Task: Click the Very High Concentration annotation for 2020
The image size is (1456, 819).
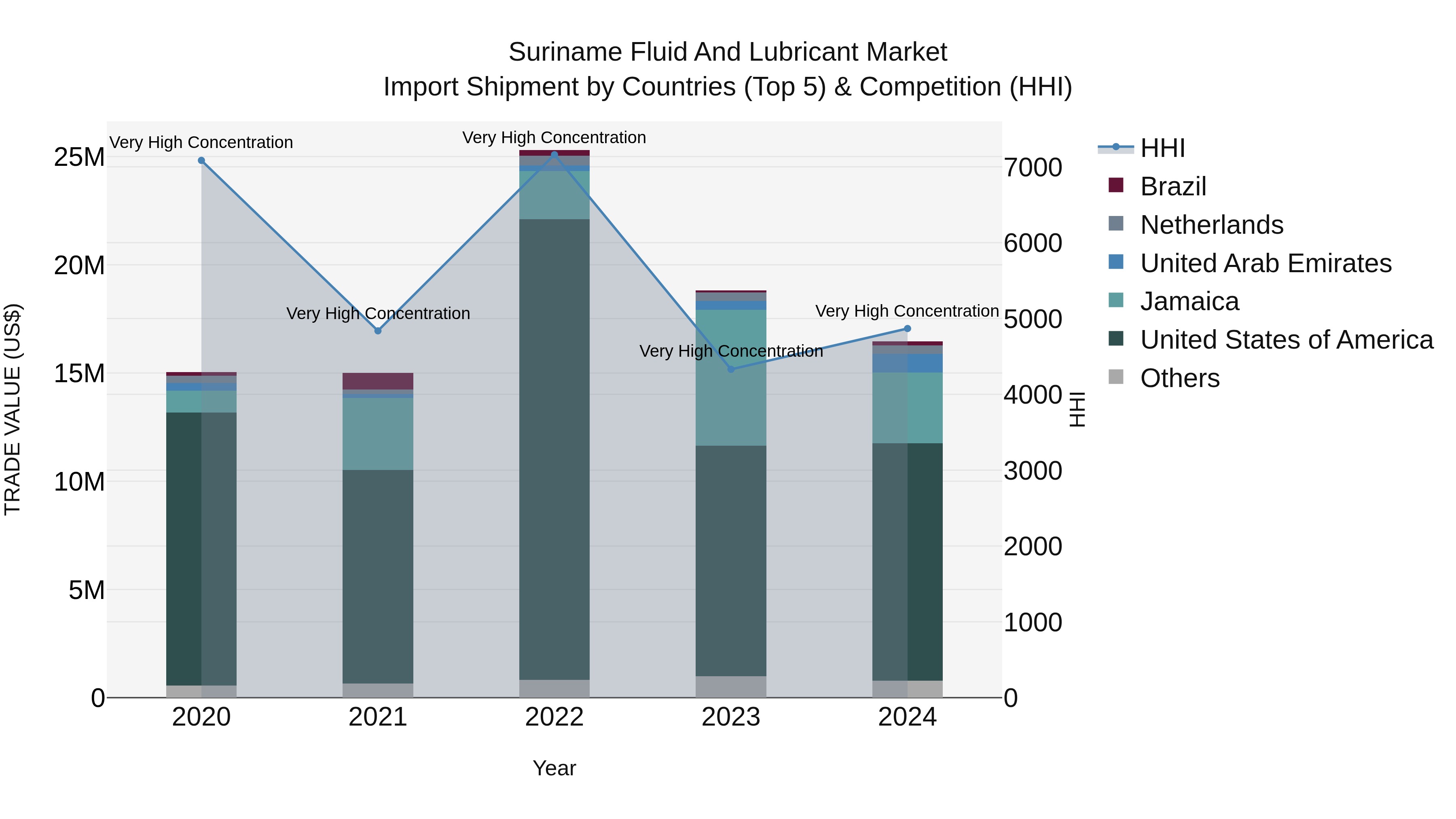Action: click(201, 142)
